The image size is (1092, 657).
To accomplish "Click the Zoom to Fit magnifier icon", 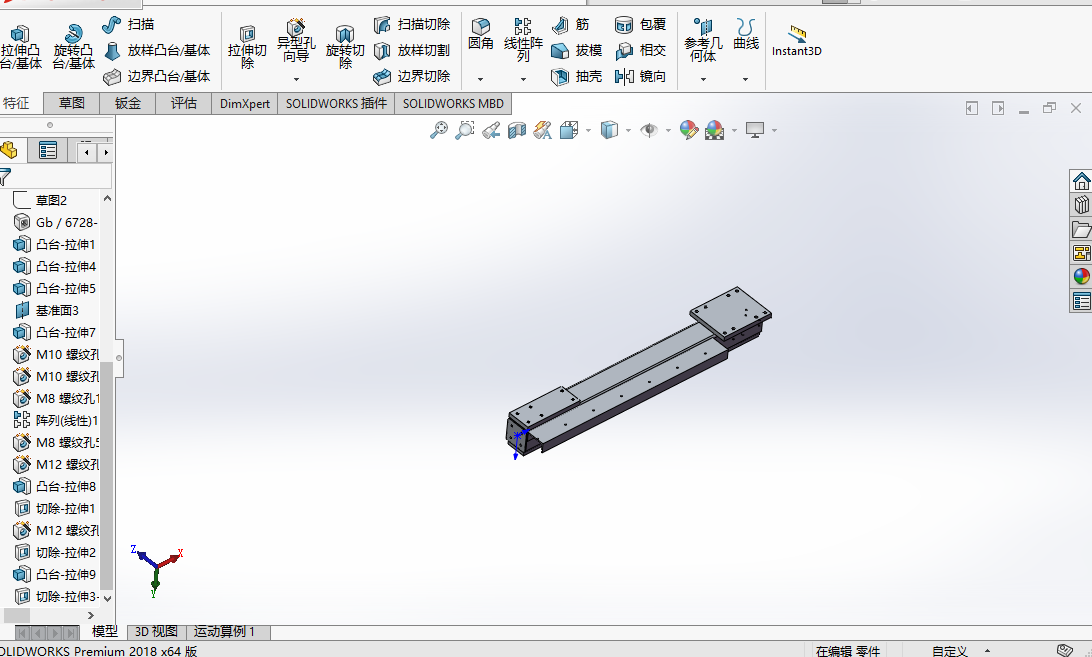I will pos(439,130).
